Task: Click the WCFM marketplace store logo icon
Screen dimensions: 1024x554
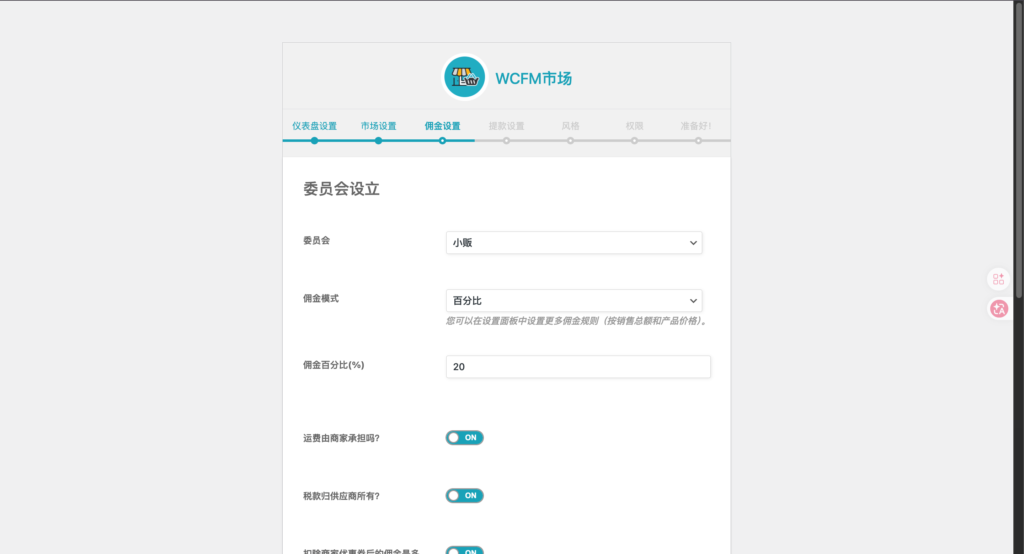Action: coord(464,77)
